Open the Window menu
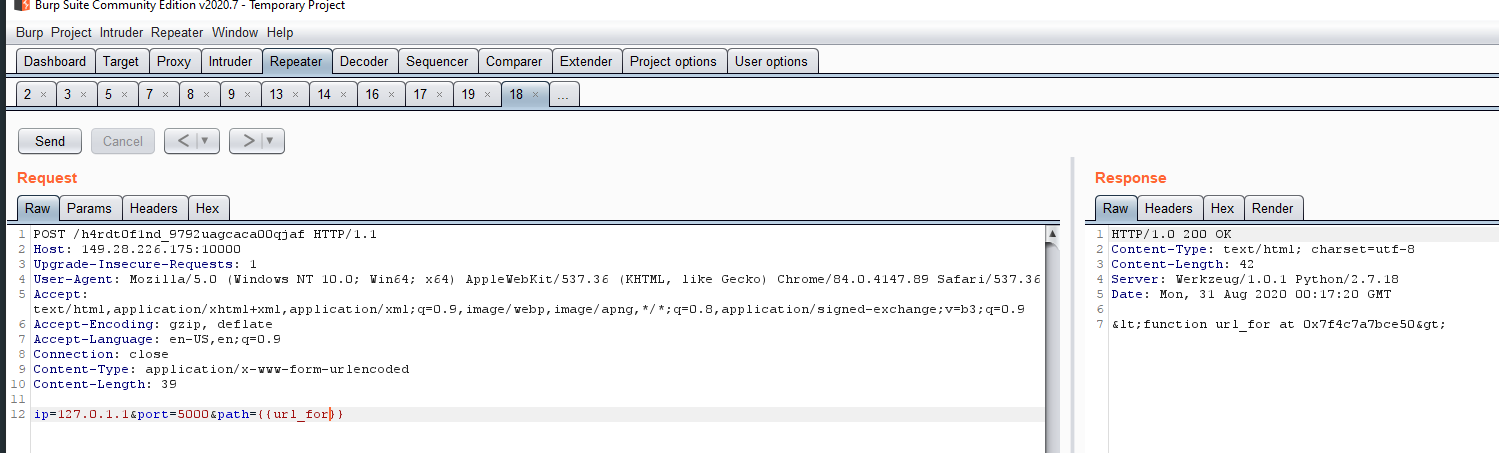 click(235, 33)
